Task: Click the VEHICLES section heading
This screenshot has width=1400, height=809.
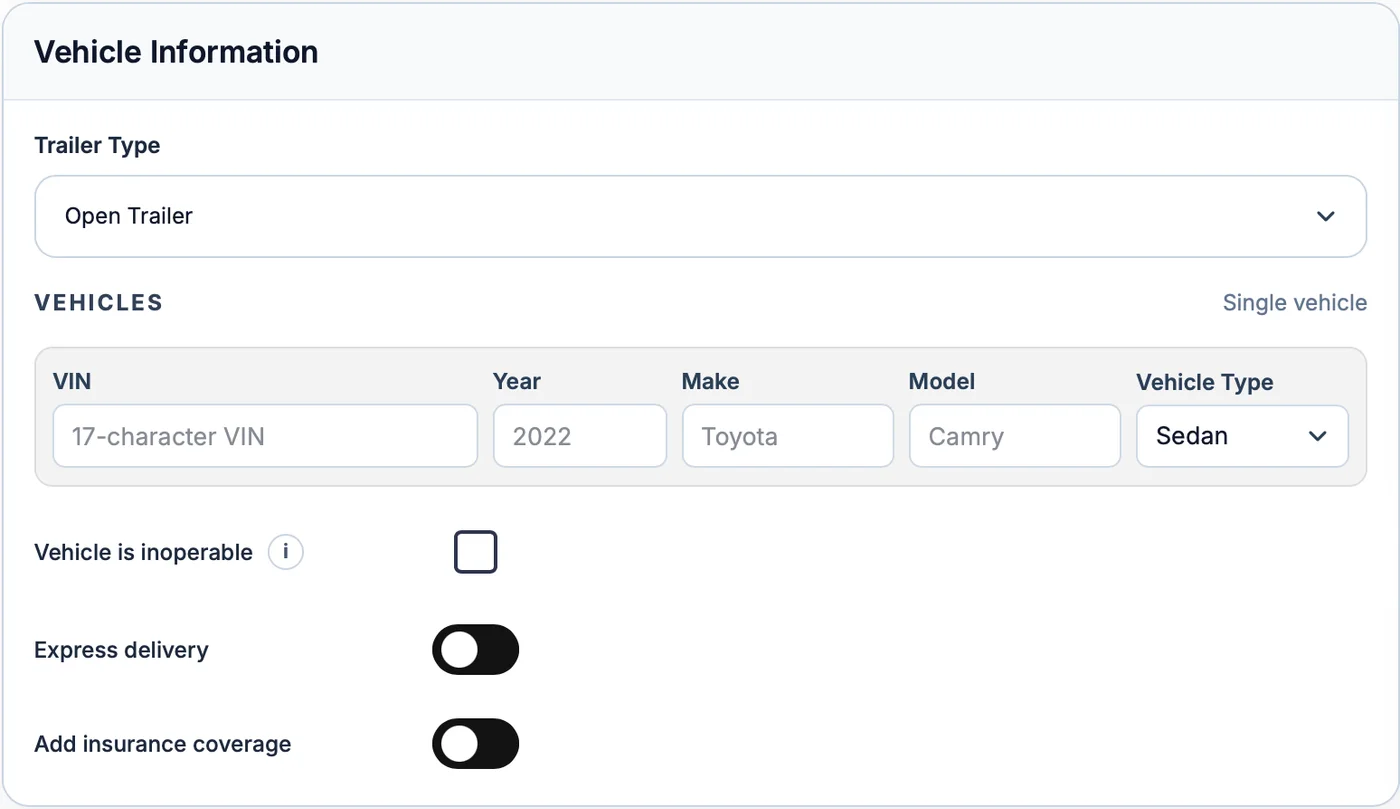Action: point(99,303)
